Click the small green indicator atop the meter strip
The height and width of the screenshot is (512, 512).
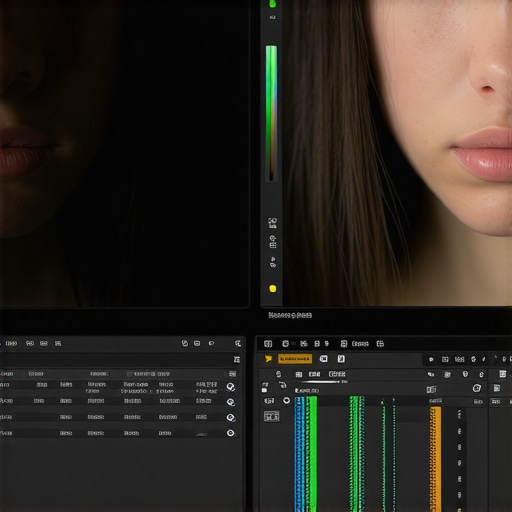click(272, 4)
